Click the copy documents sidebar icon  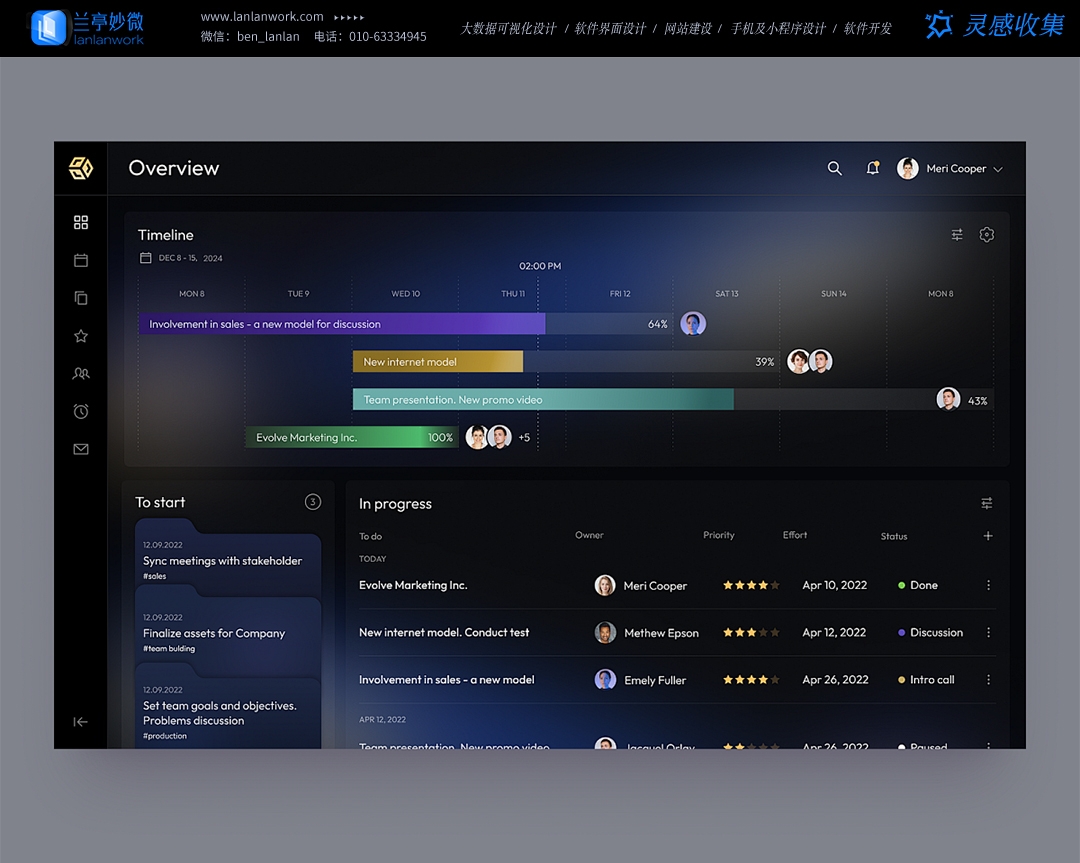point(81,298)
